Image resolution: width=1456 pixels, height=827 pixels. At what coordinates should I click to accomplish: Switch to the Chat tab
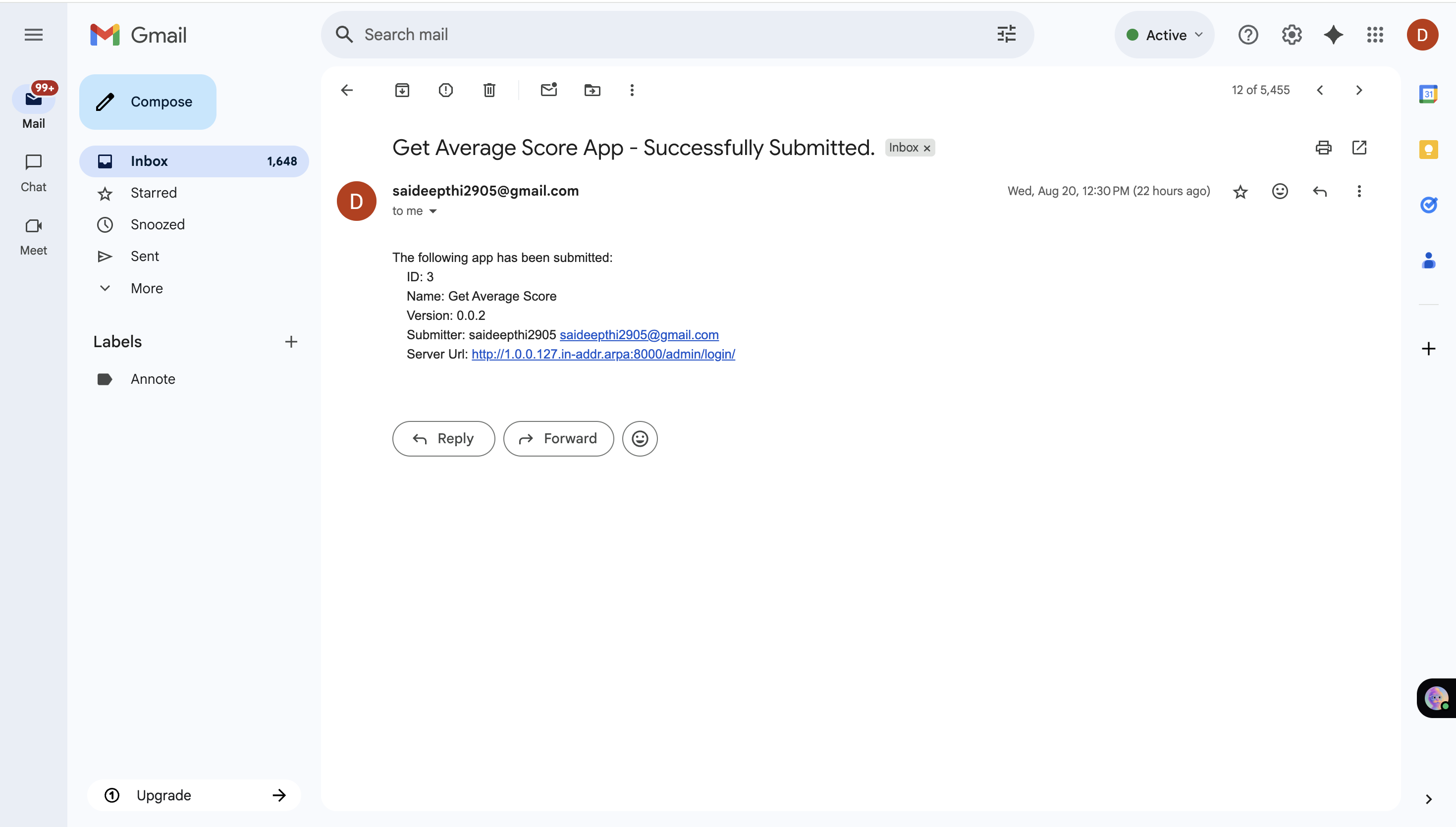click(34, 172)
